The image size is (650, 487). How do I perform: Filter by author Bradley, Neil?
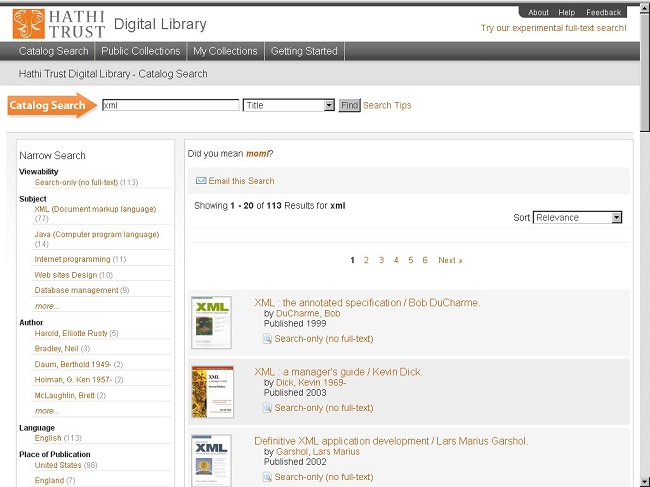click(56, 349)
